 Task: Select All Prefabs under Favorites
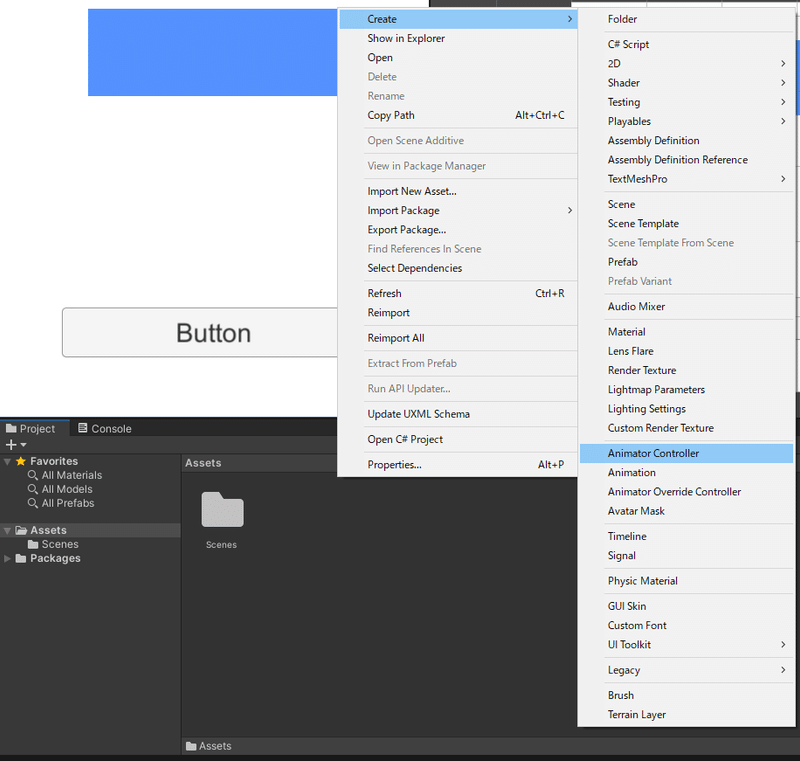click(x=68, y=503)
